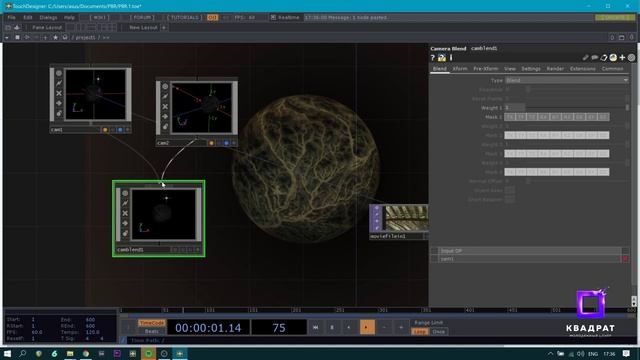Screen dimensions: 640x360
Task: Toggle cam2 orange render flag
Action: pos(211,143)
